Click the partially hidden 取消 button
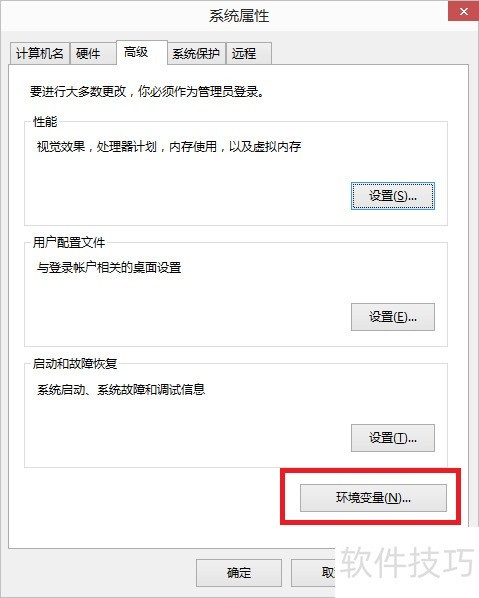The width and height of the screenshot is (479, 598). (313, 572)
